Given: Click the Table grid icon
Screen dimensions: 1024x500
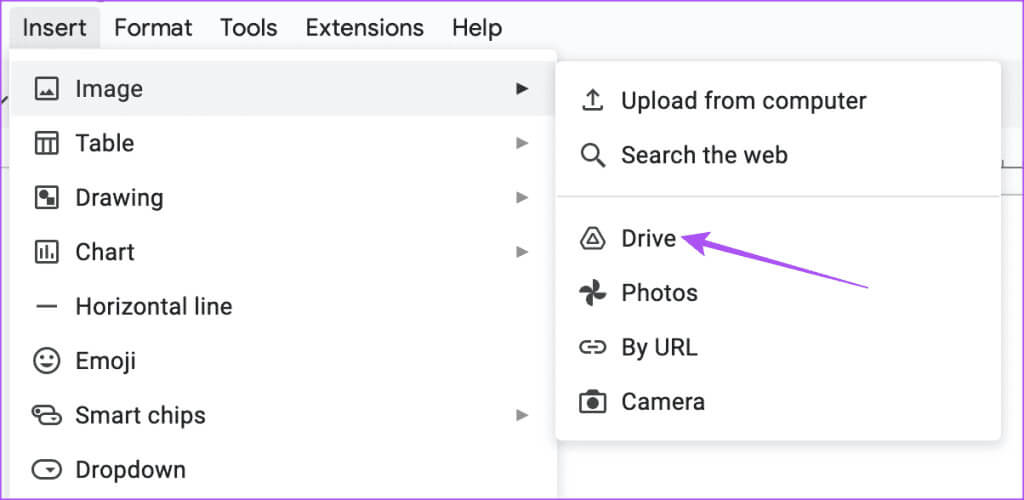Looking at the screenshot, I should point(47,143).
